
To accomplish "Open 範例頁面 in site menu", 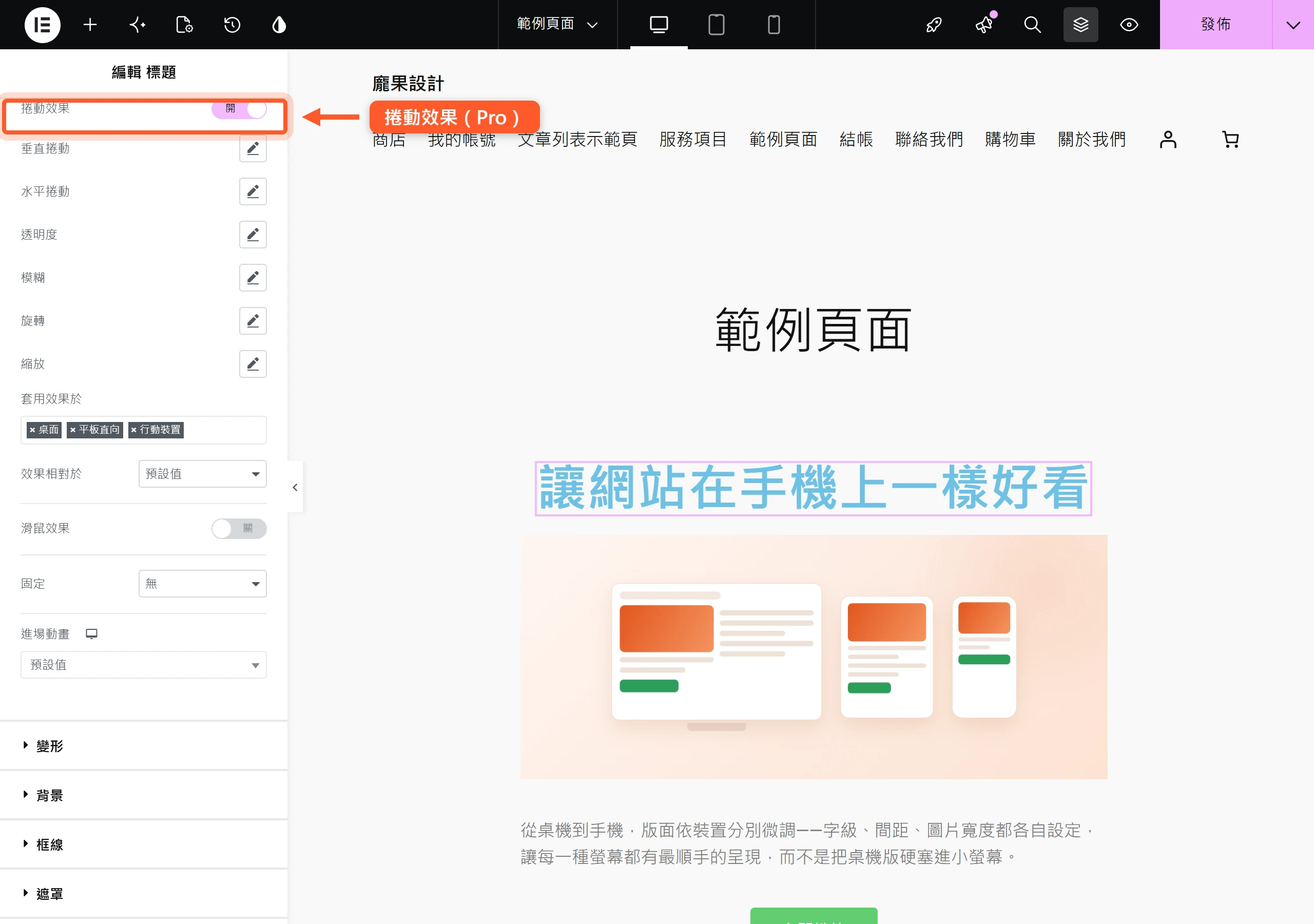I will click(783, 139).
